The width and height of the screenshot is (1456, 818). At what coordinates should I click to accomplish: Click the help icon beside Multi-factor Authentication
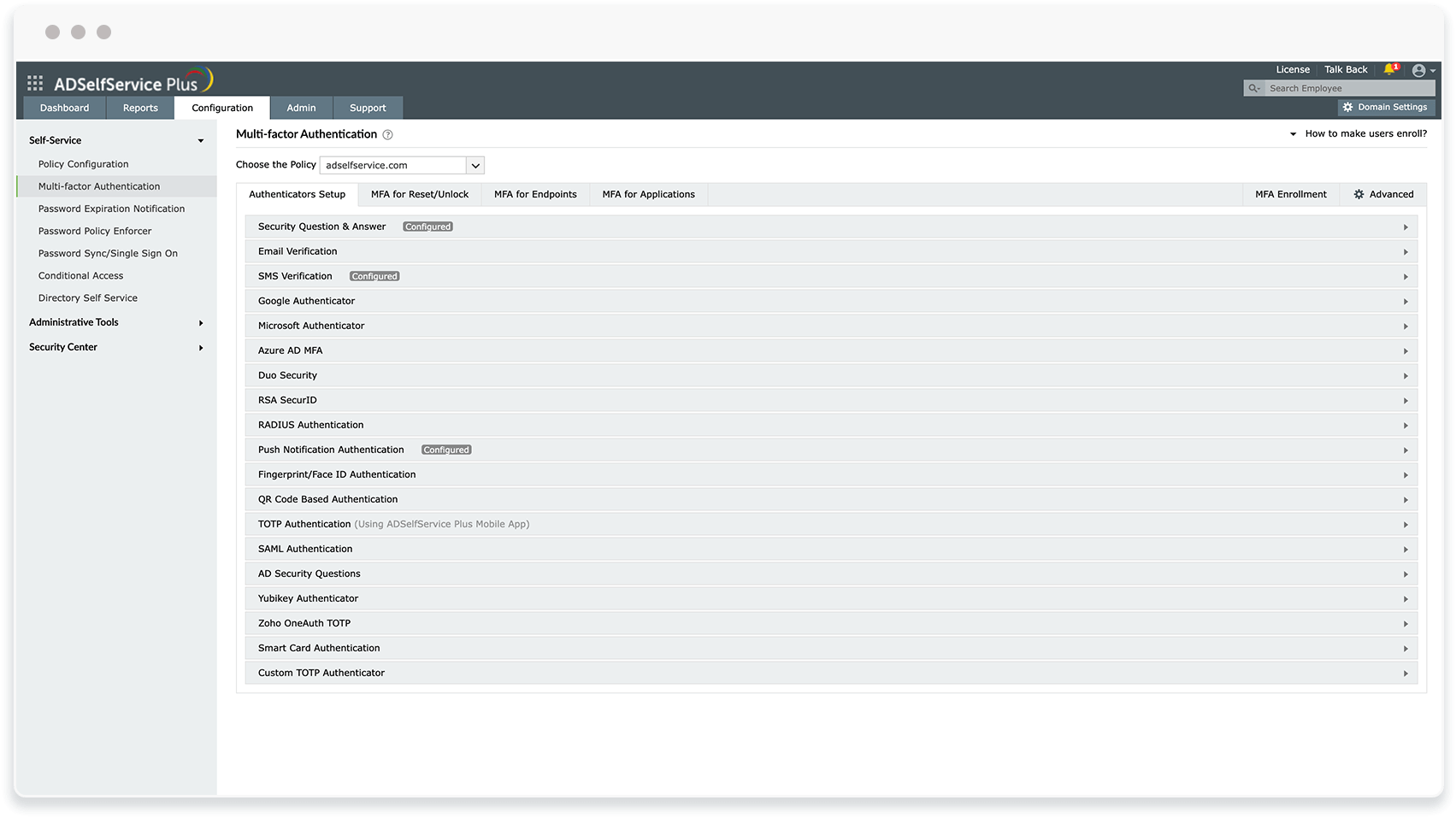387,134
